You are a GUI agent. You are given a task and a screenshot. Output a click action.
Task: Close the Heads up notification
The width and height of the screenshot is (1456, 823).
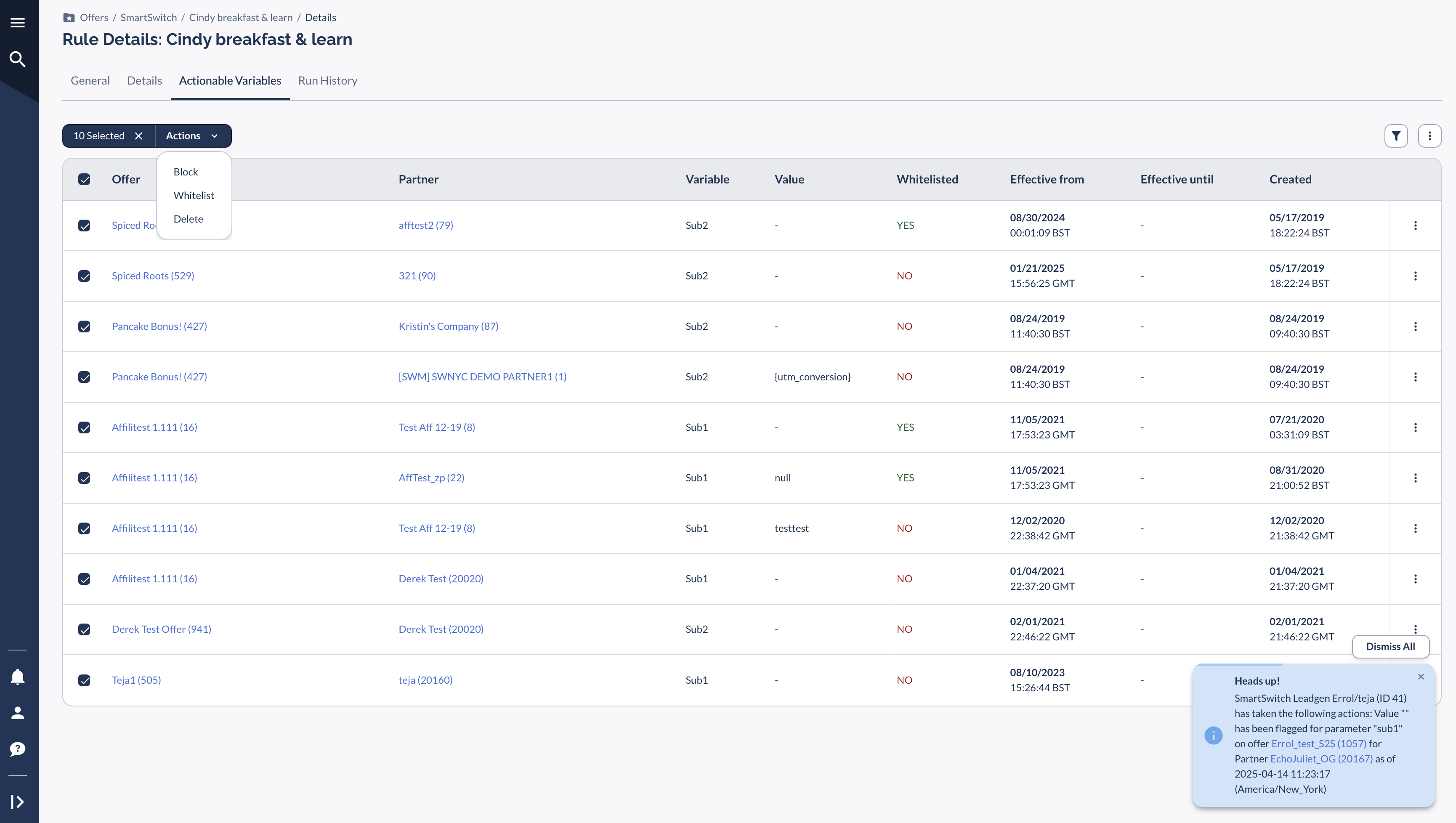click(1421, 677)
